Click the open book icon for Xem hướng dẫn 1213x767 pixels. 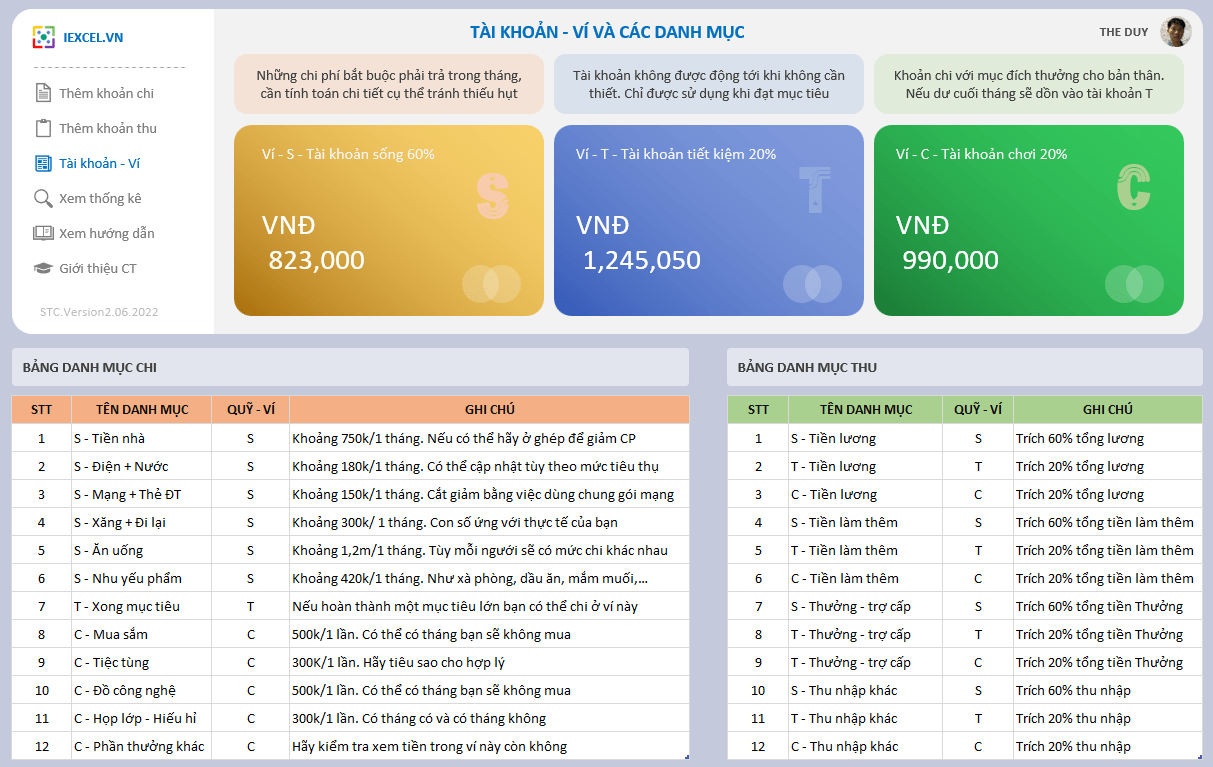point(43,233)
